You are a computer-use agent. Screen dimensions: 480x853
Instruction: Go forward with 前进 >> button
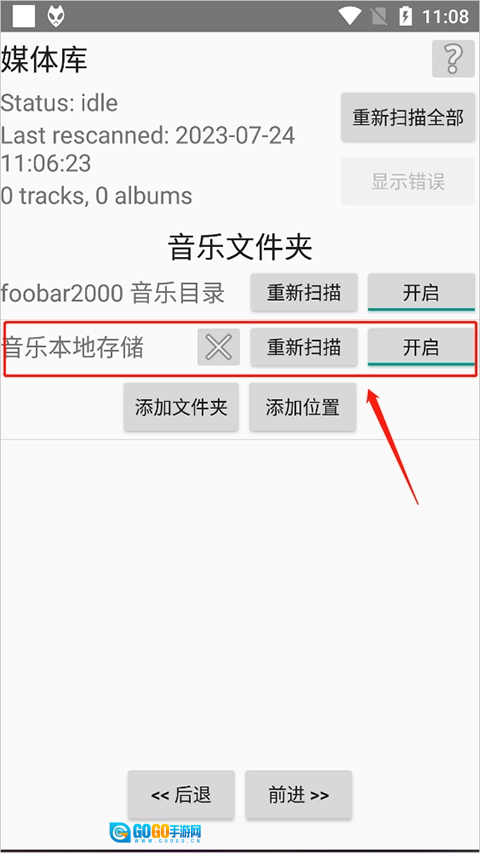(298, 795)
